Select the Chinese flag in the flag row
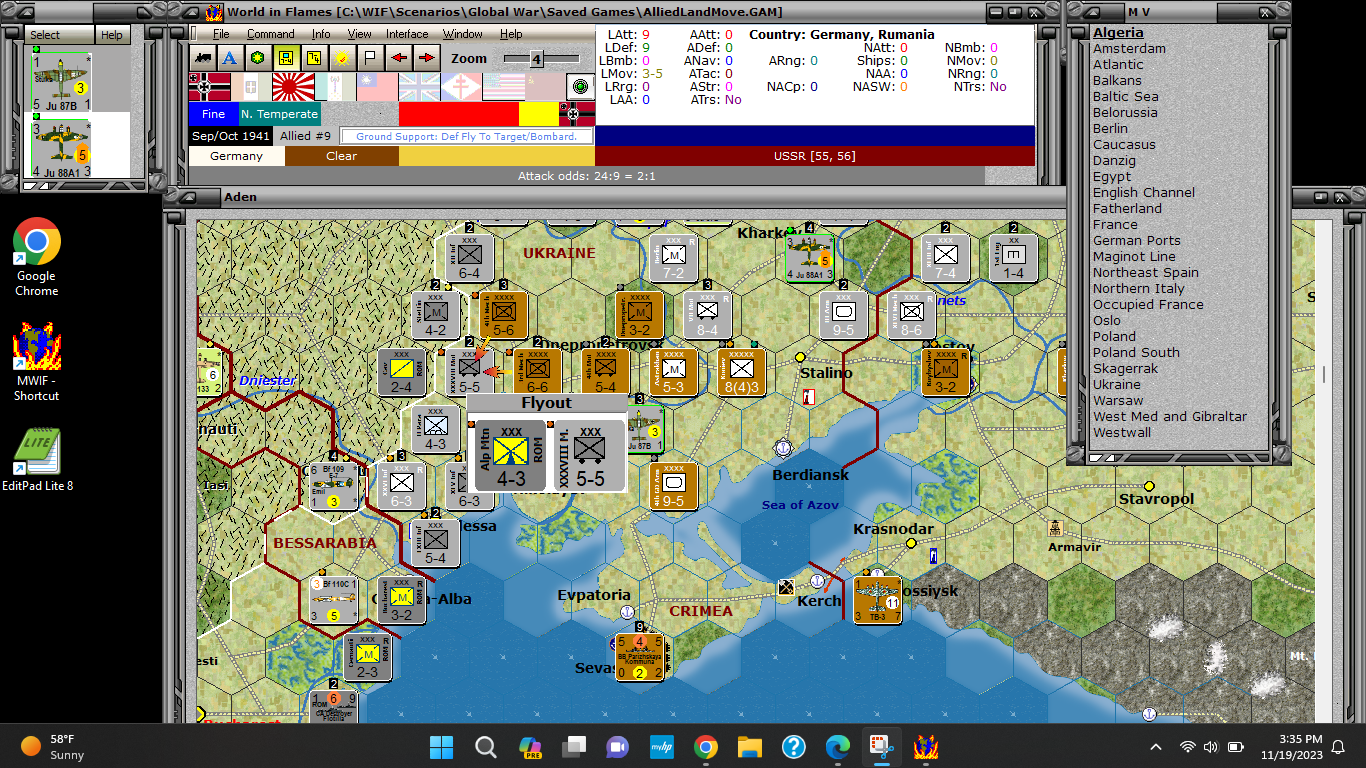This screenshot has width=1366, height=768. pyautogui.click(x=377, y=87)
